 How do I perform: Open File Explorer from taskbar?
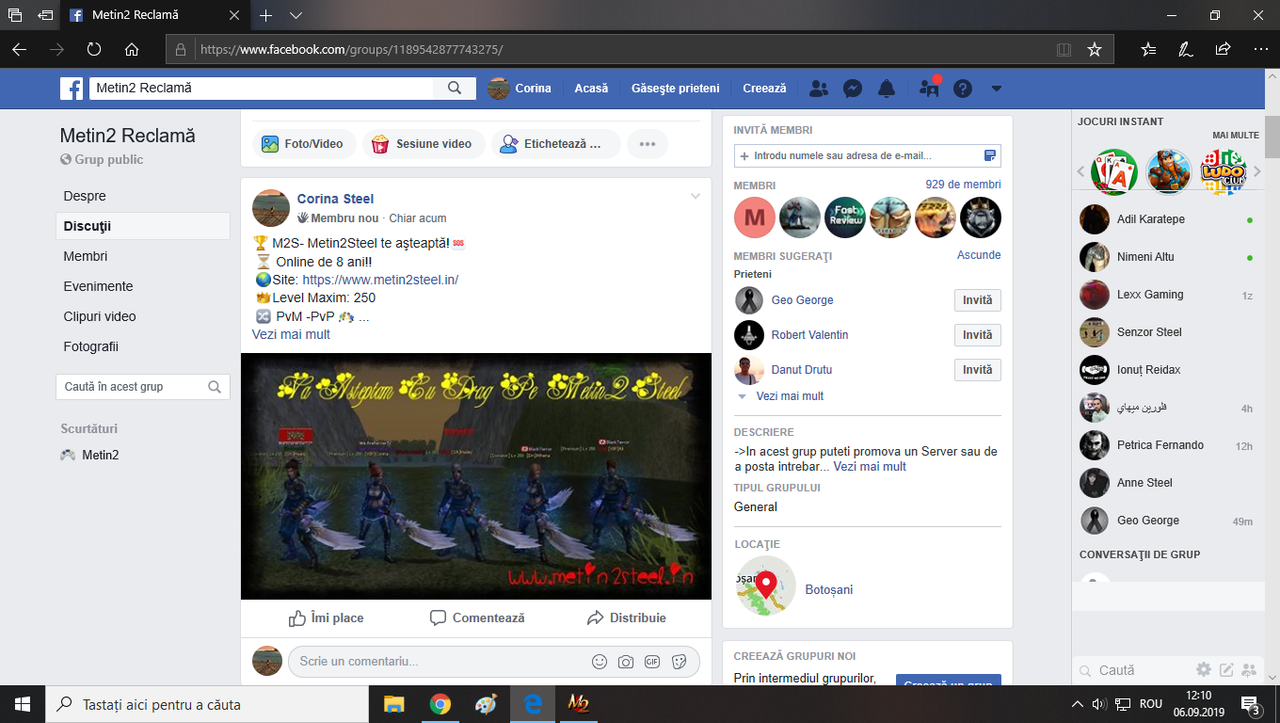(x=394, y=704)
